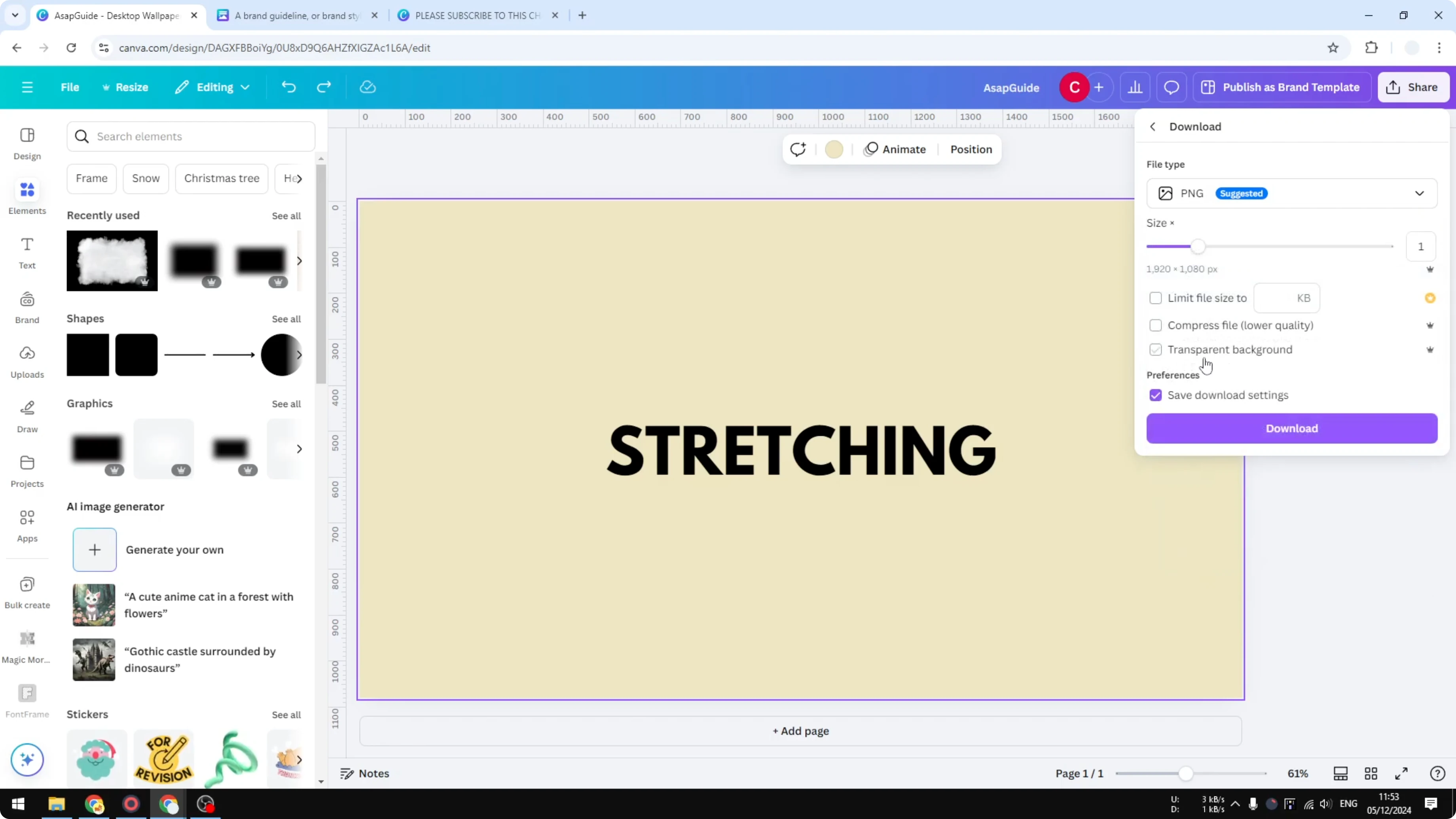Open the Projects panel

click(27, 471)
